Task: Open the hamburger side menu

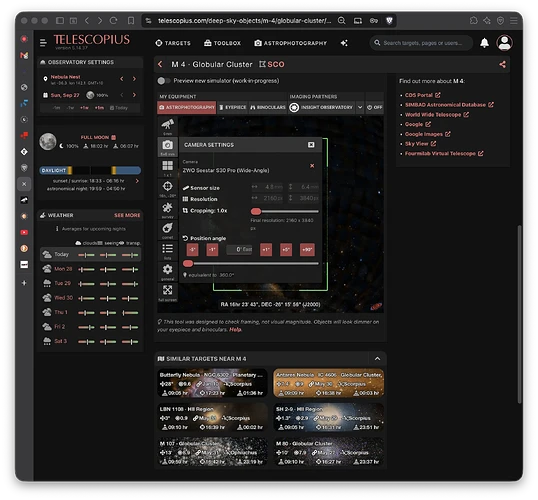Action: [x=43, y=43]
